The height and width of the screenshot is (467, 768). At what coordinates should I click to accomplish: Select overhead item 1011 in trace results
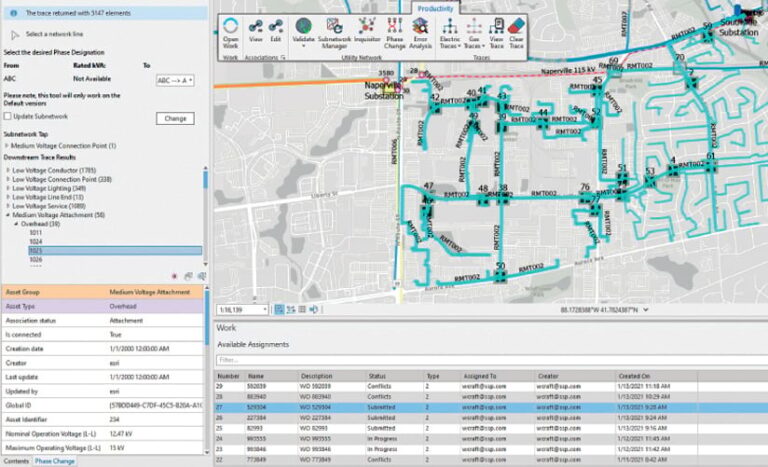click(x=35, y=233)
